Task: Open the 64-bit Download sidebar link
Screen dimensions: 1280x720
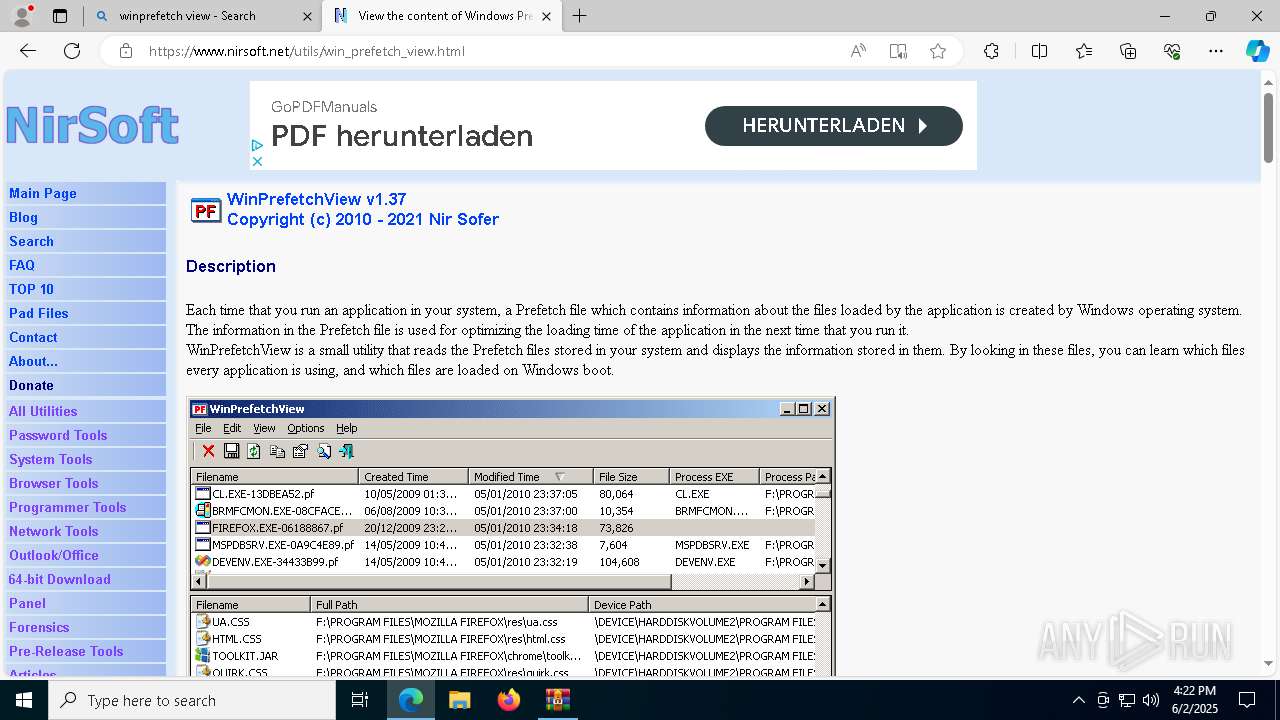Action: click(x=60, y=579)
